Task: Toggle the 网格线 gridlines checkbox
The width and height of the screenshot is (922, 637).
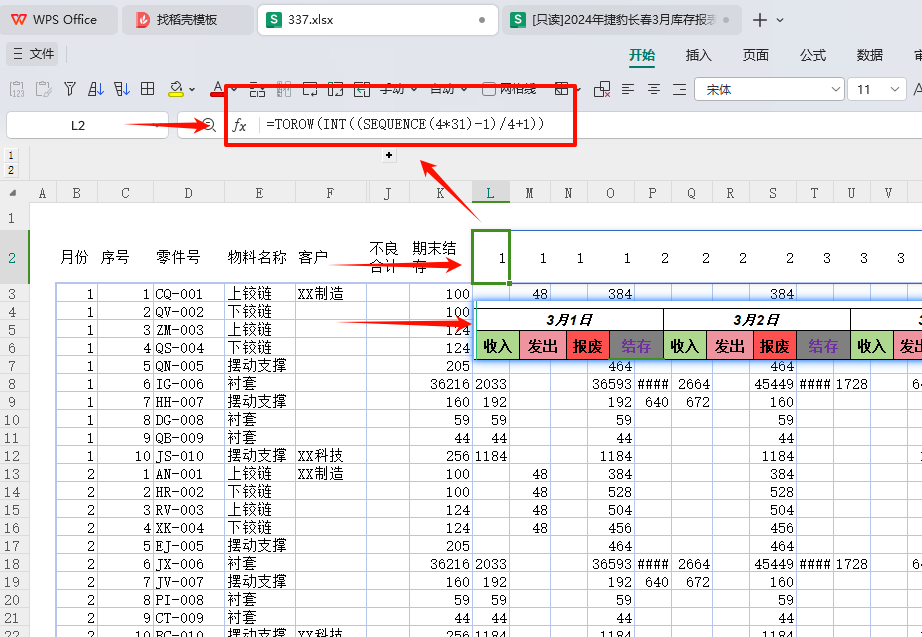Action: coord(488,89)
